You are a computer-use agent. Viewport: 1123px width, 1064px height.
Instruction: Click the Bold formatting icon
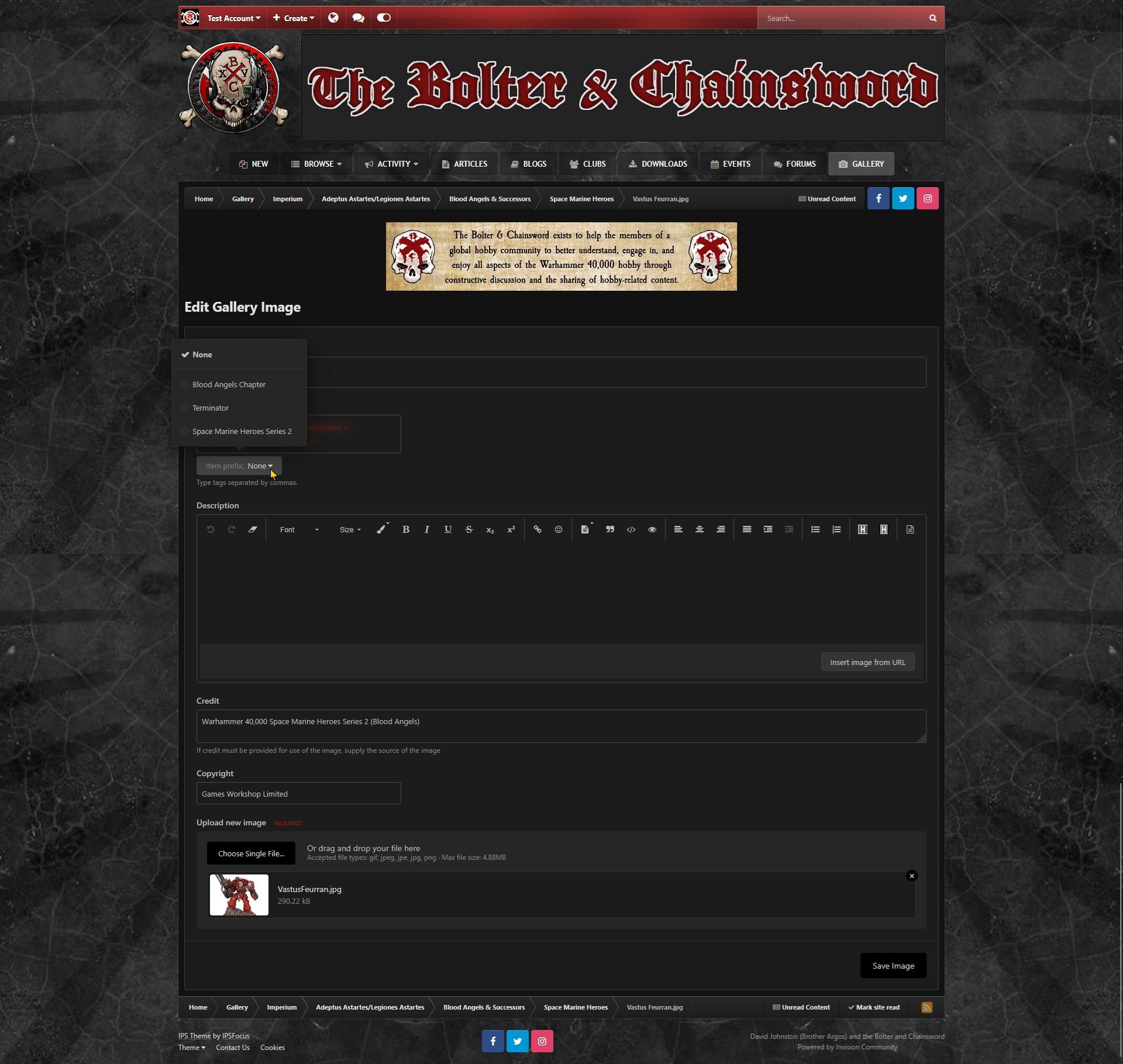click(x=405, y=529)
